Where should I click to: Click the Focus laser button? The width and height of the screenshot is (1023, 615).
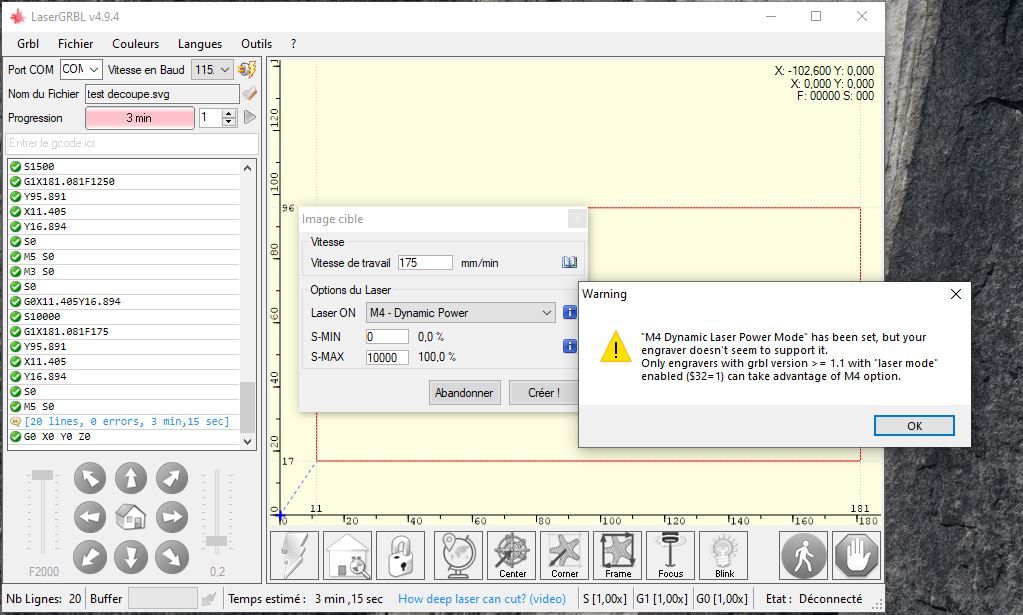click(670, 556)
